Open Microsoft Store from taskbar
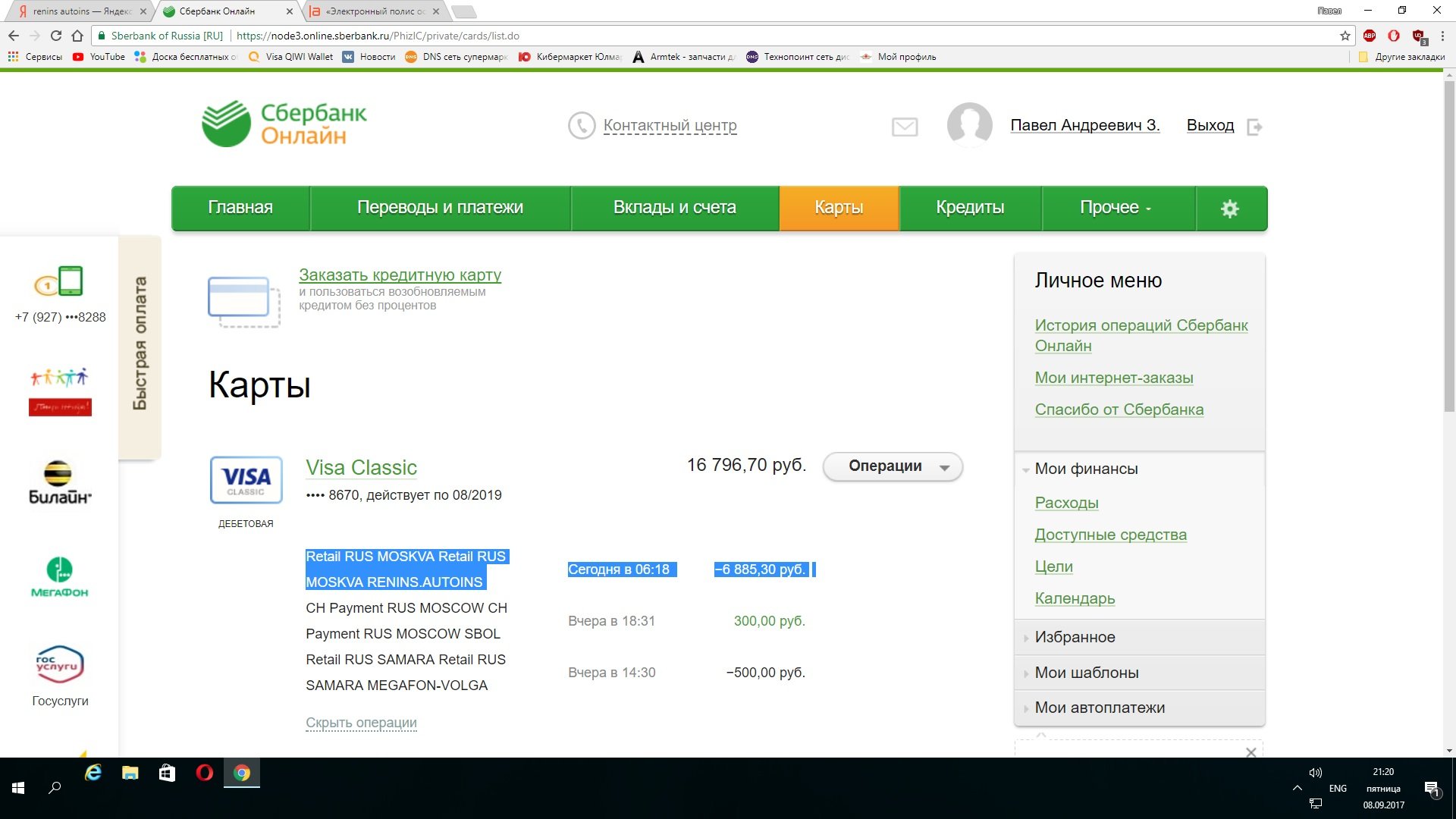Image resolution: width=1456 pixels, height=819 pixels. (167, 773)
